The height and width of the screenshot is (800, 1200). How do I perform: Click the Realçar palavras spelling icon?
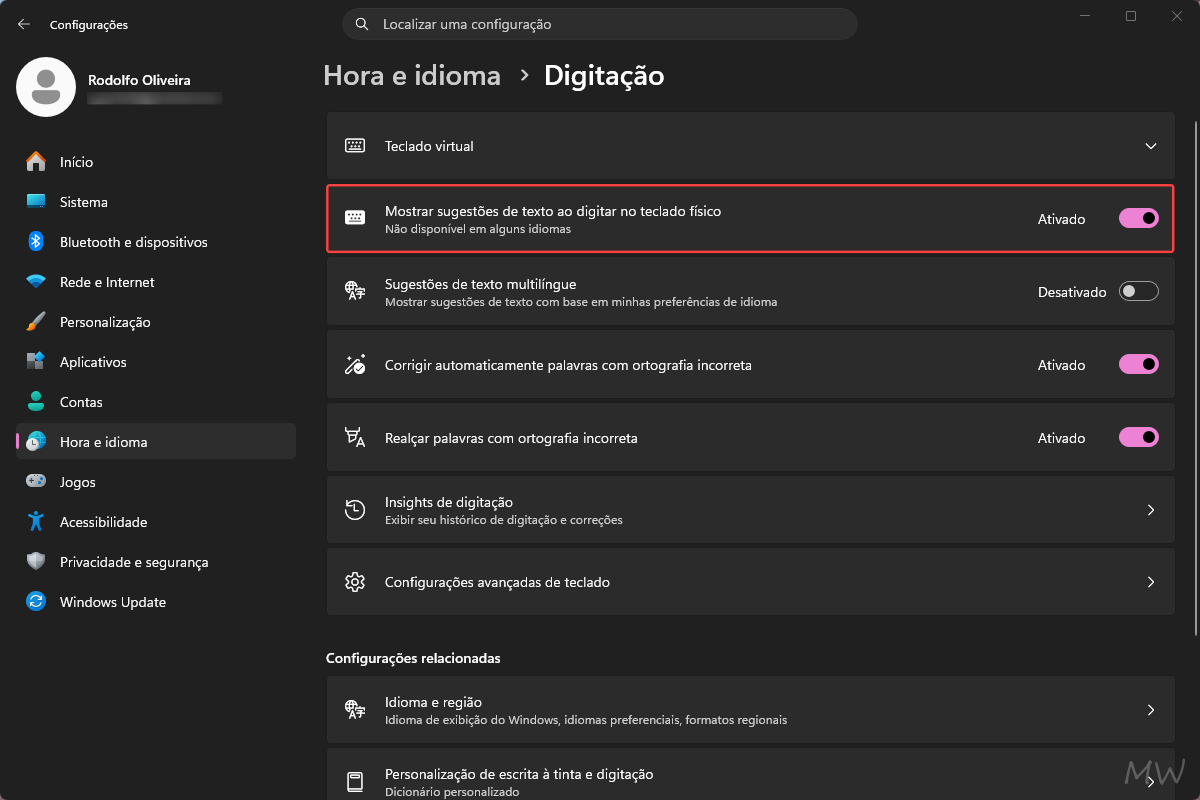pyautogui.click(x=355, y=438)
